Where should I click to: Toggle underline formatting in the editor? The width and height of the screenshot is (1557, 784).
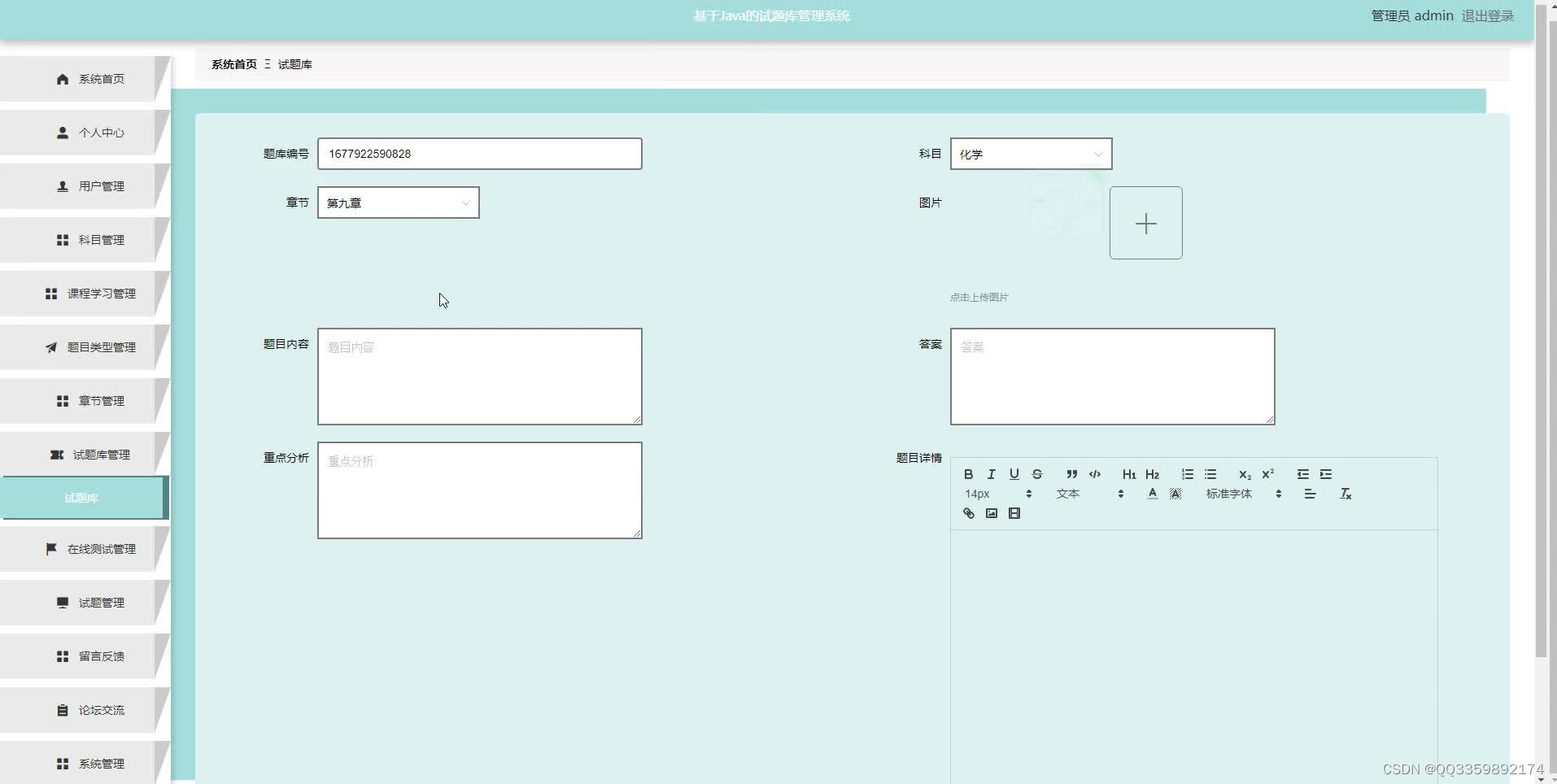[x=1014, y=474]
